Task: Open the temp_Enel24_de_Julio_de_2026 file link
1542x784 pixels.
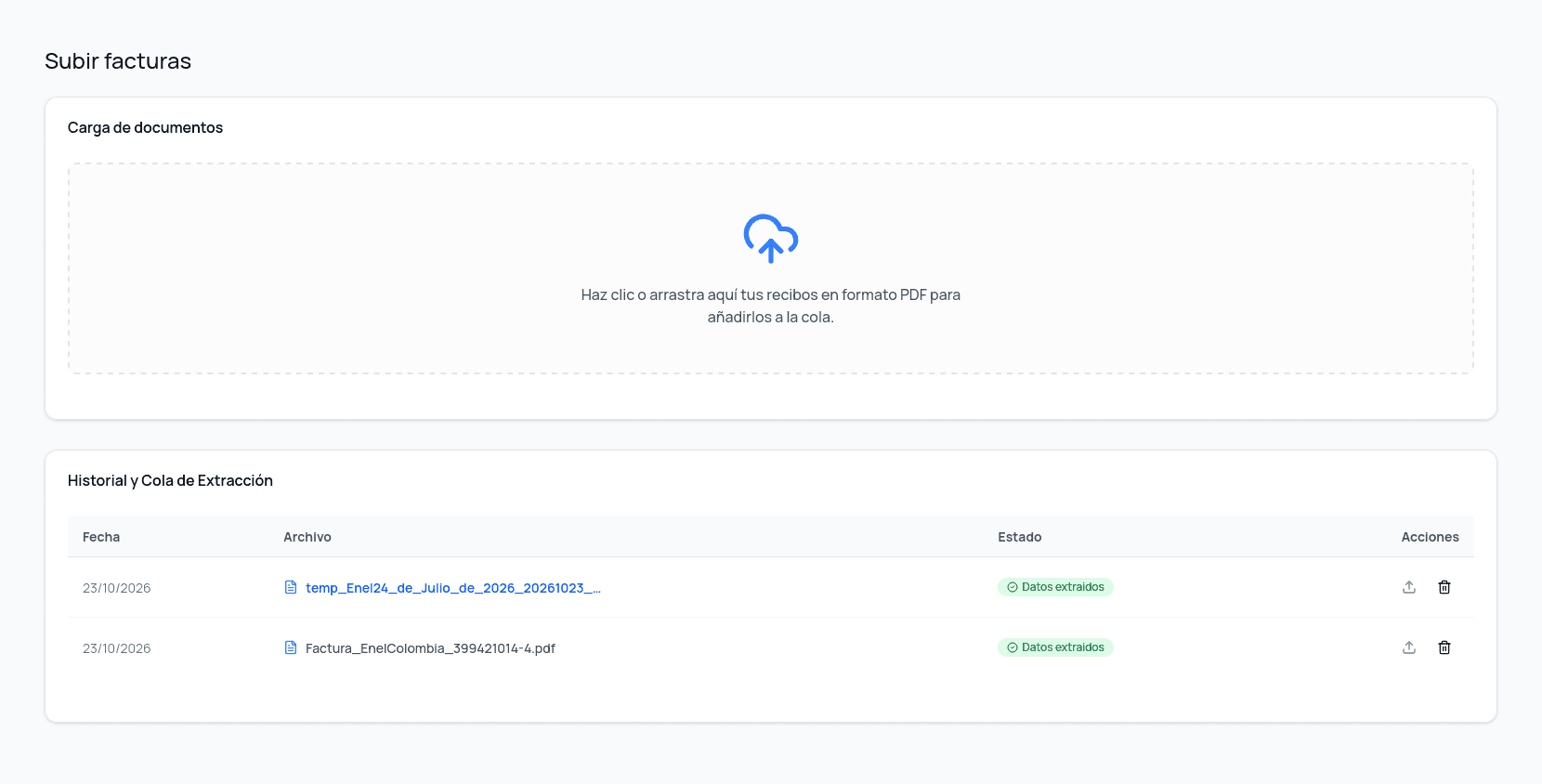Action: tap(453, 588)
